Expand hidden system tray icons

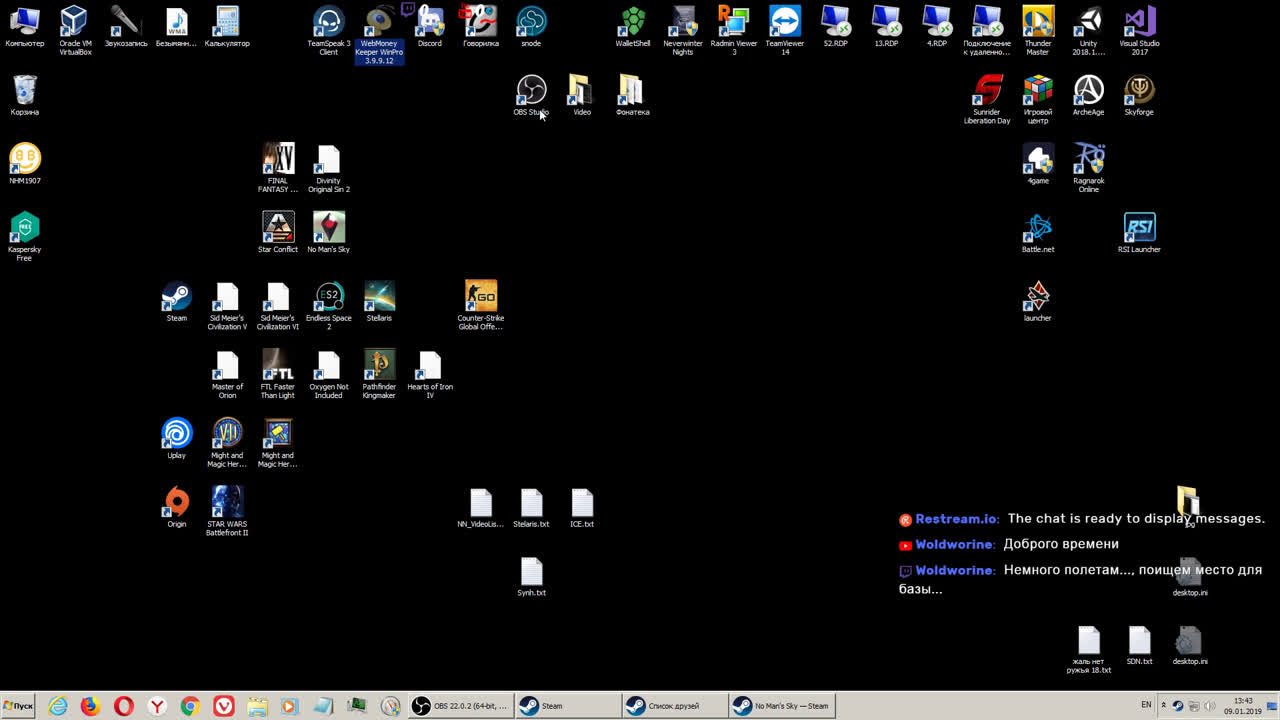[x=1164, y=706]
